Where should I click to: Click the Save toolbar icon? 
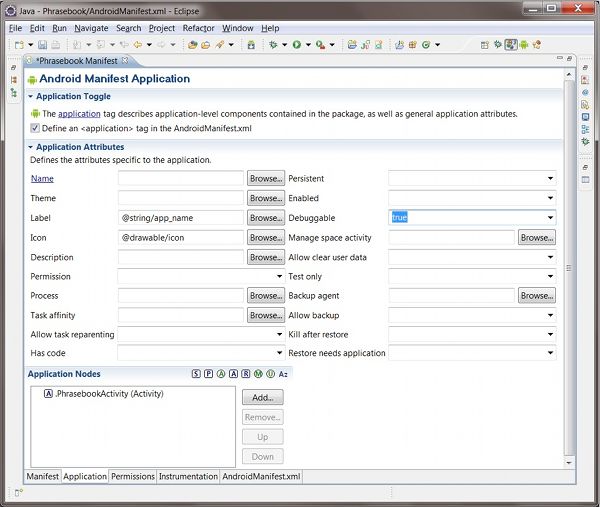pyautogui.click(x=42, y=45)
